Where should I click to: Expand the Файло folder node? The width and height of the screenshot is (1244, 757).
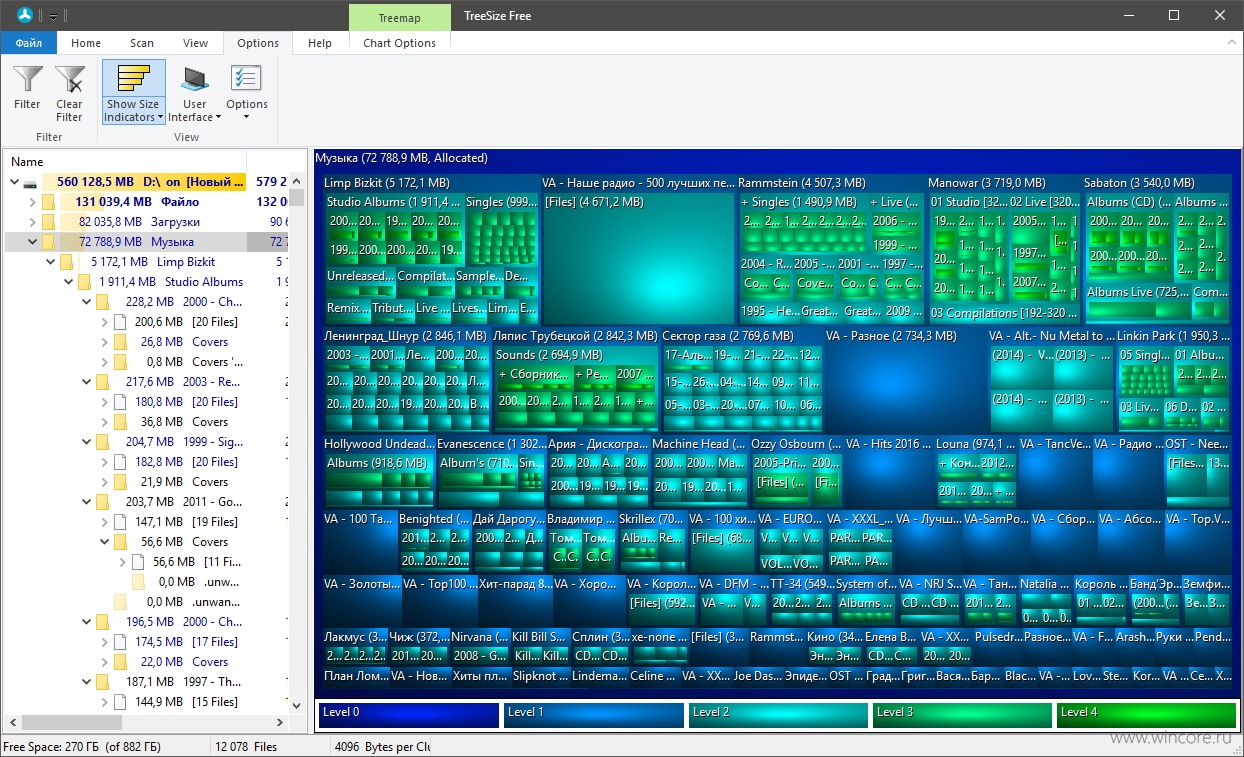tap(33, 202)
